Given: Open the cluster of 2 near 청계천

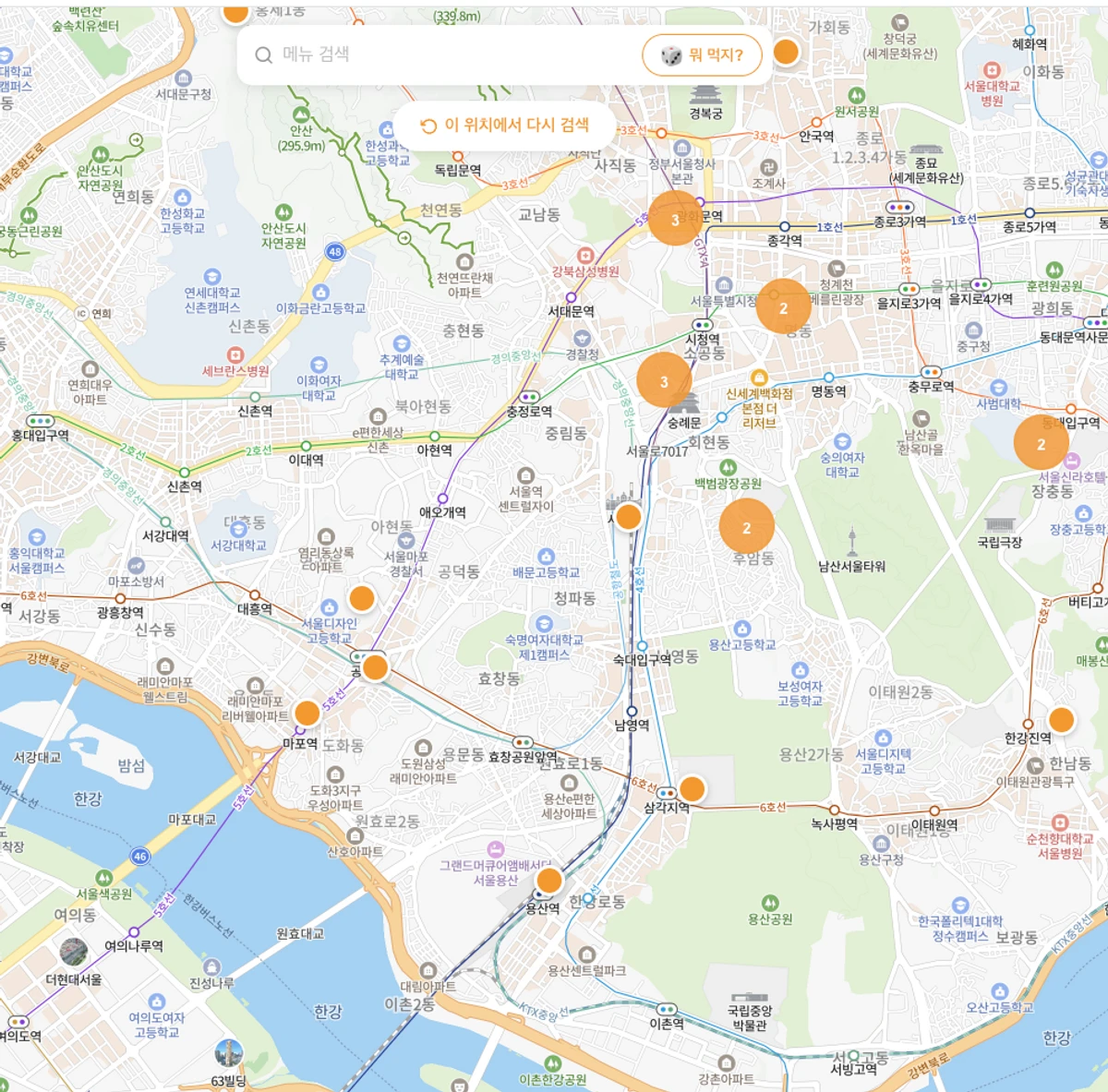Looking at the screenshot, I should (783, 306).
